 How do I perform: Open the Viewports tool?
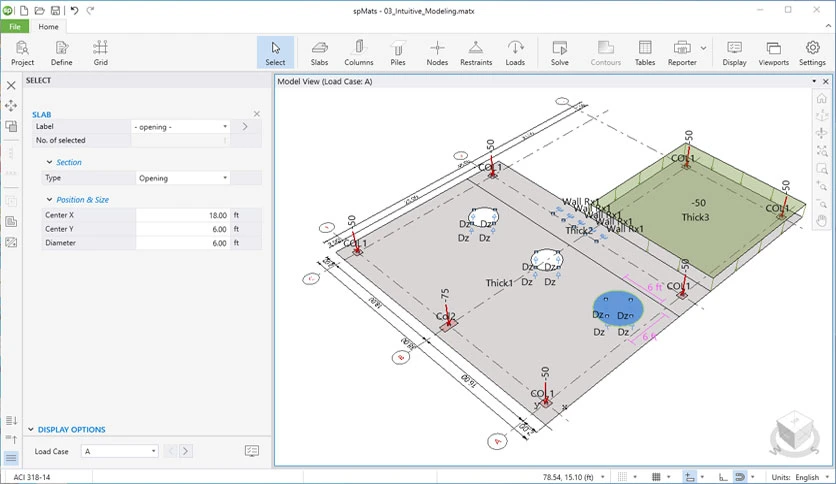(x=774, y=53)
